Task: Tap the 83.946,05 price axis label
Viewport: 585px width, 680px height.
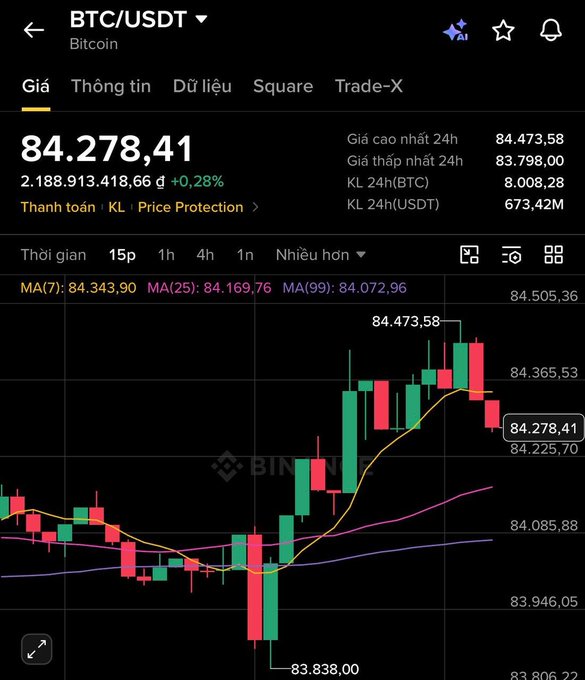Action: pos(544,602)
